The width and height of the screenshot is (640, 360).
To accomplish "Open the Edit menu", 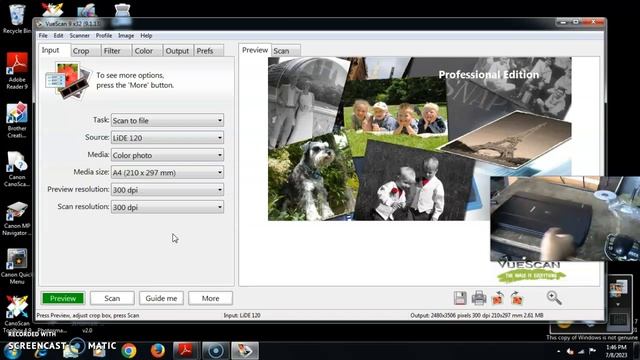I will [58, 36].
